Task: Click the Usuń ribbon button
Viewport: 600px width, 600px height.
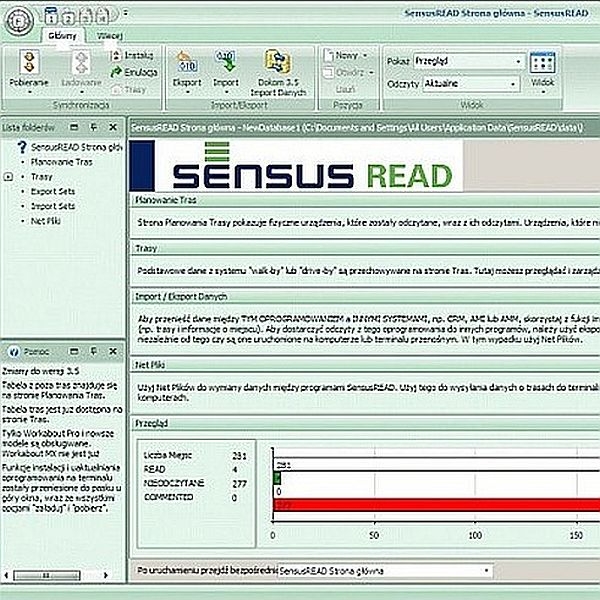Action: coord(345,90)
